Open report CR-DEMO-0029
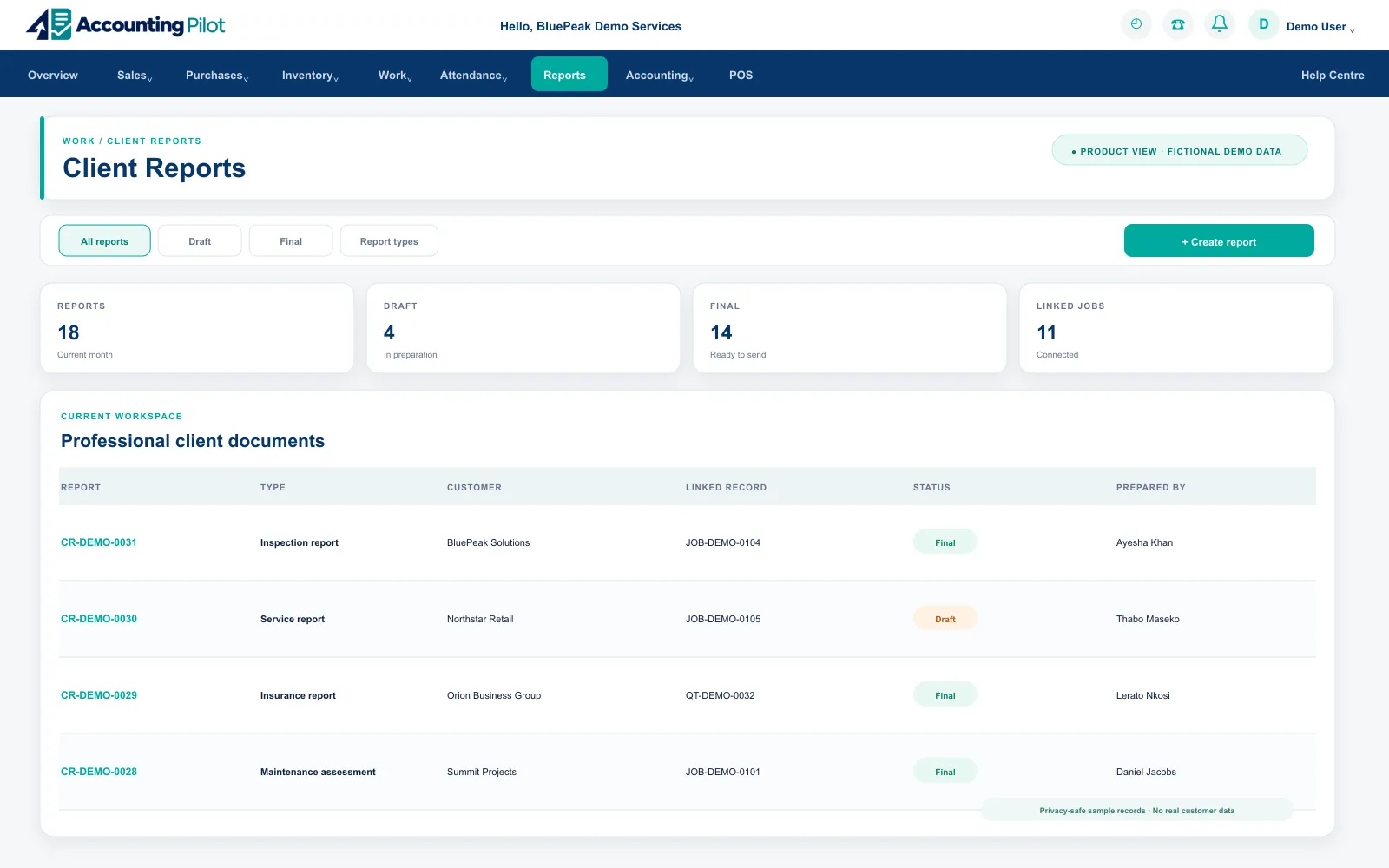Viewport: 1389px width, 868px height. click(x=99, y=695)
